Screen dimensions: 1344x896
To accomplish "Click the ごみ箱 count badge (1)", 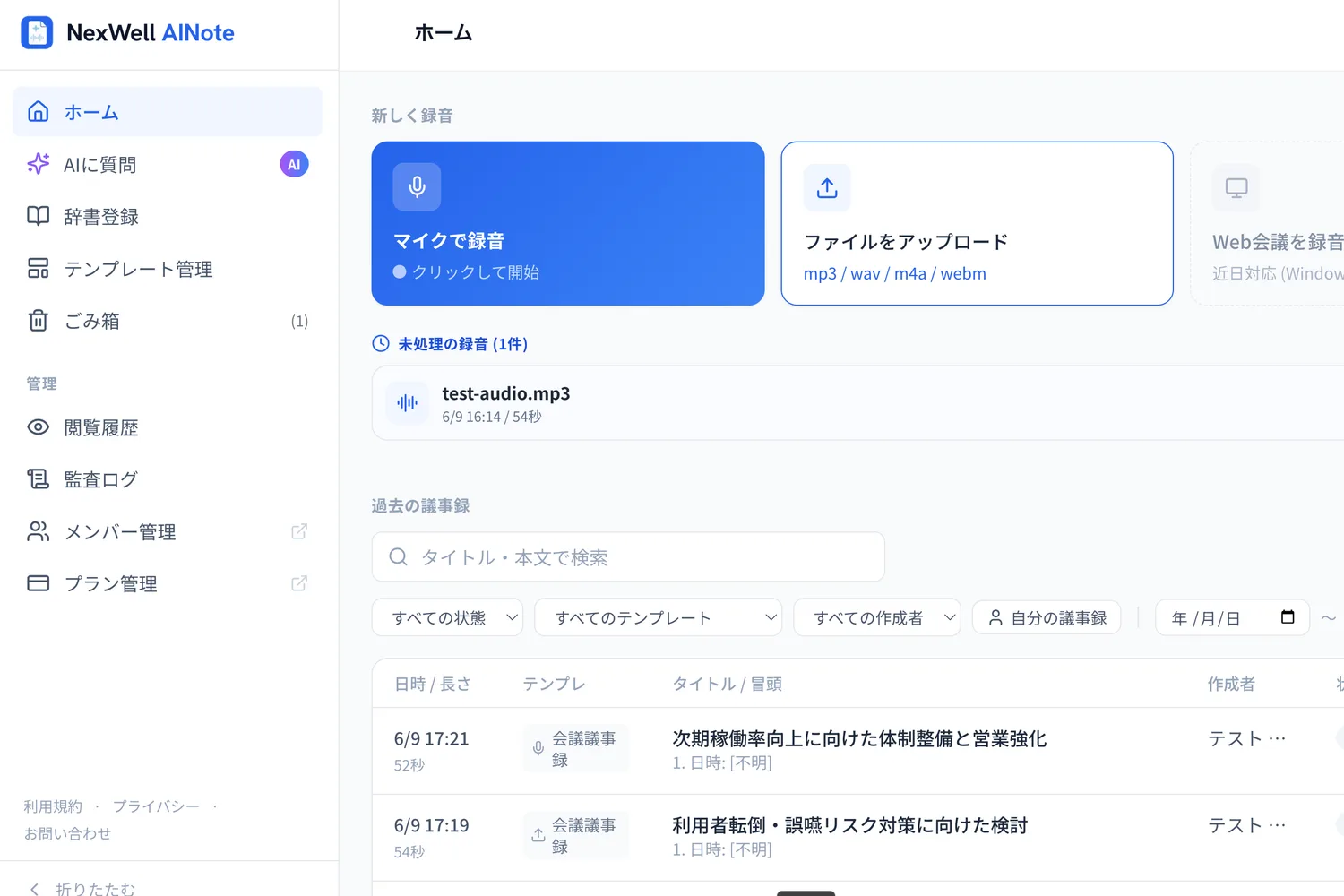I will pos(299,321).
